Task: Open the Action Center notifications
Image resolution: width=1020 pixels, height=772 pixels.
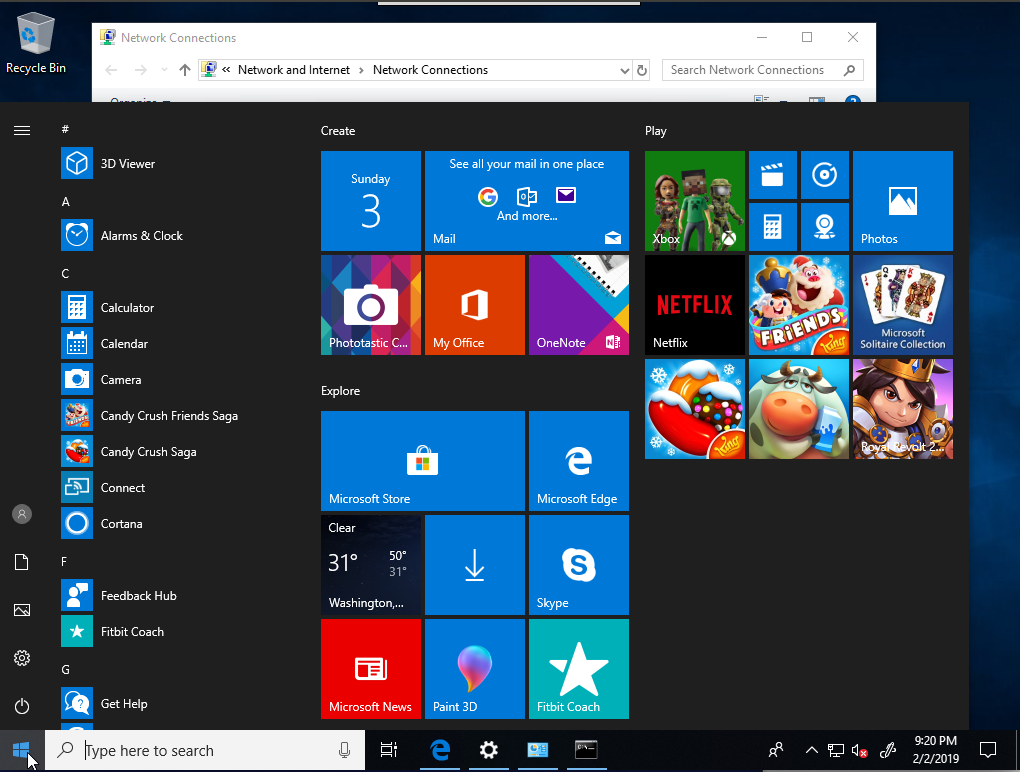Action: 987,751
